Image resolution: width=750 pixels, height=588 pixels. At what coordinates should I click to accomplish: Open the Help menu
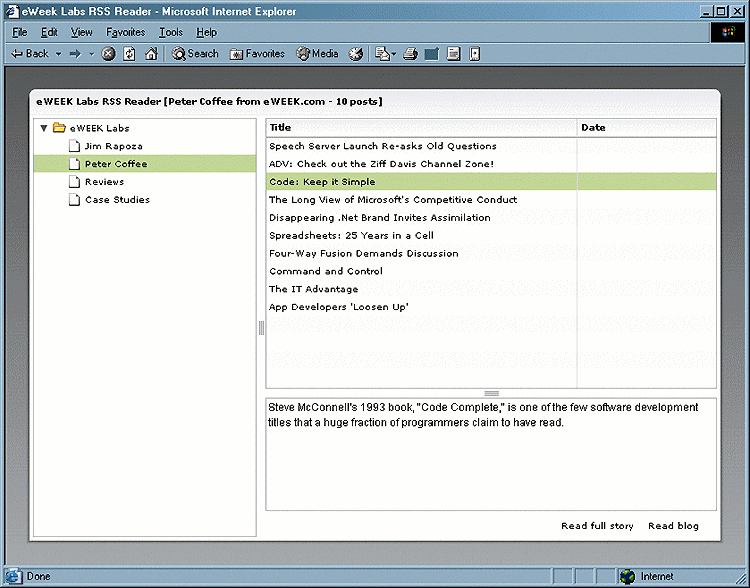[x=207, y=32]
